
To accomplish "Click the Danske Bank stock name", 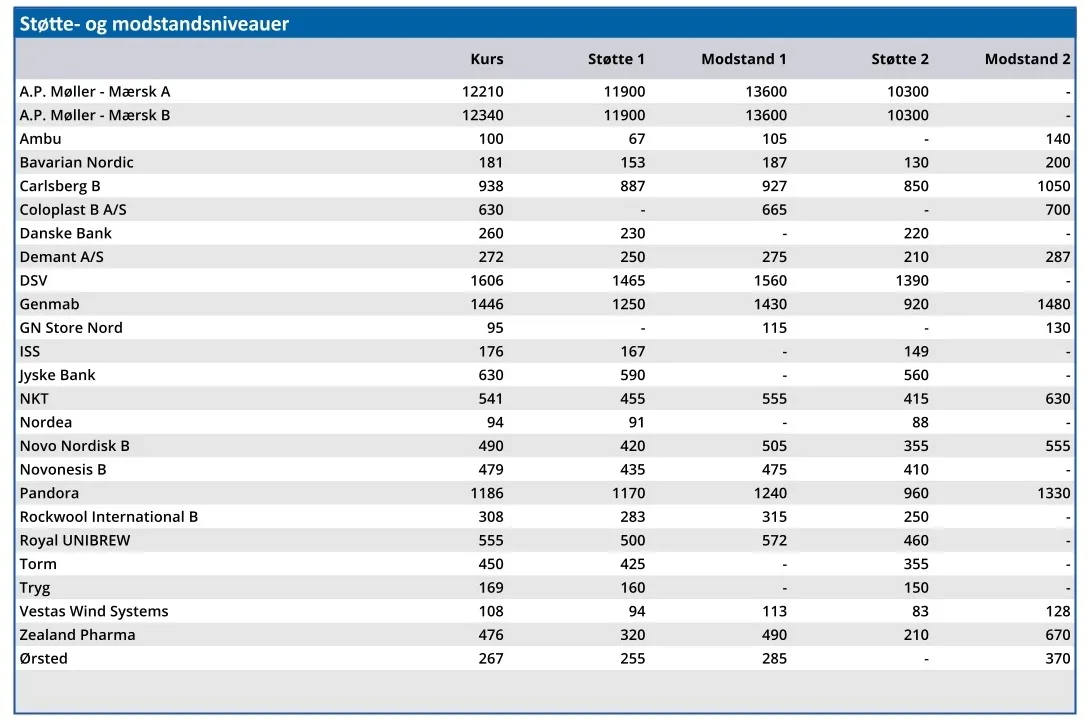I will click(x=66, y=233).
